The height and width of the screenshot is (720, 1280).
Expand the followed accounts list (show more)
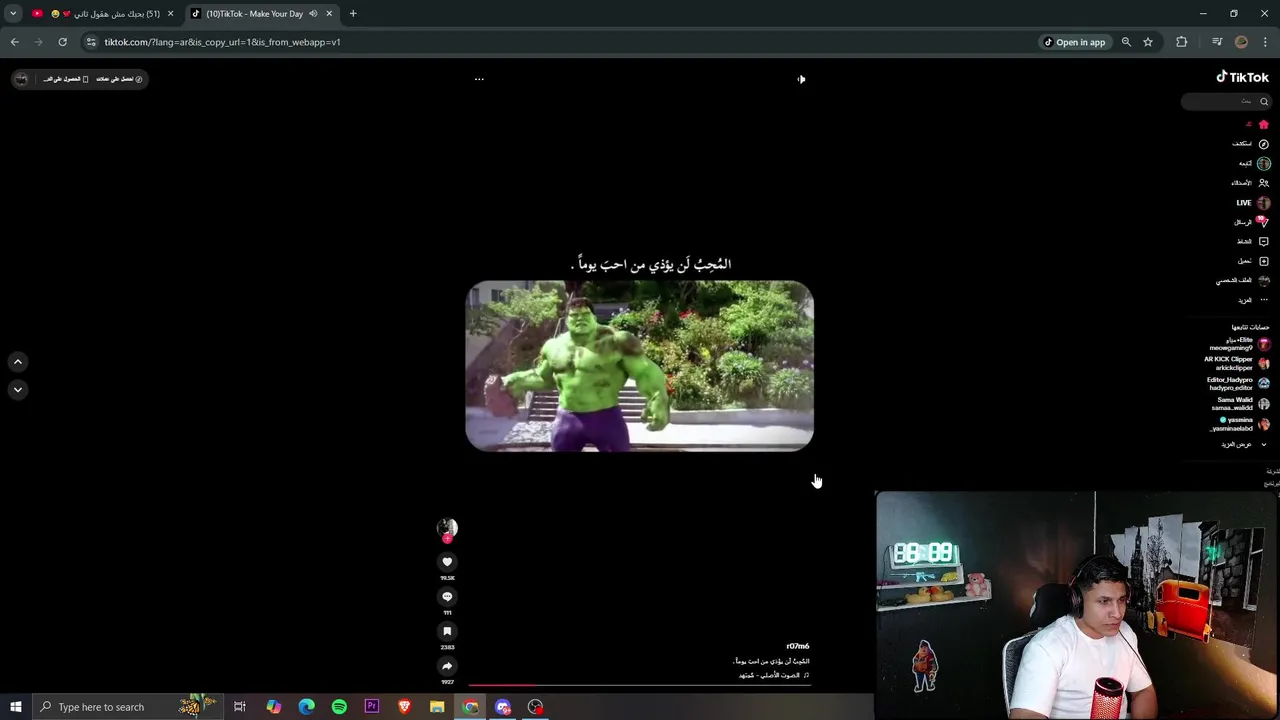(x=1244, y=444)
